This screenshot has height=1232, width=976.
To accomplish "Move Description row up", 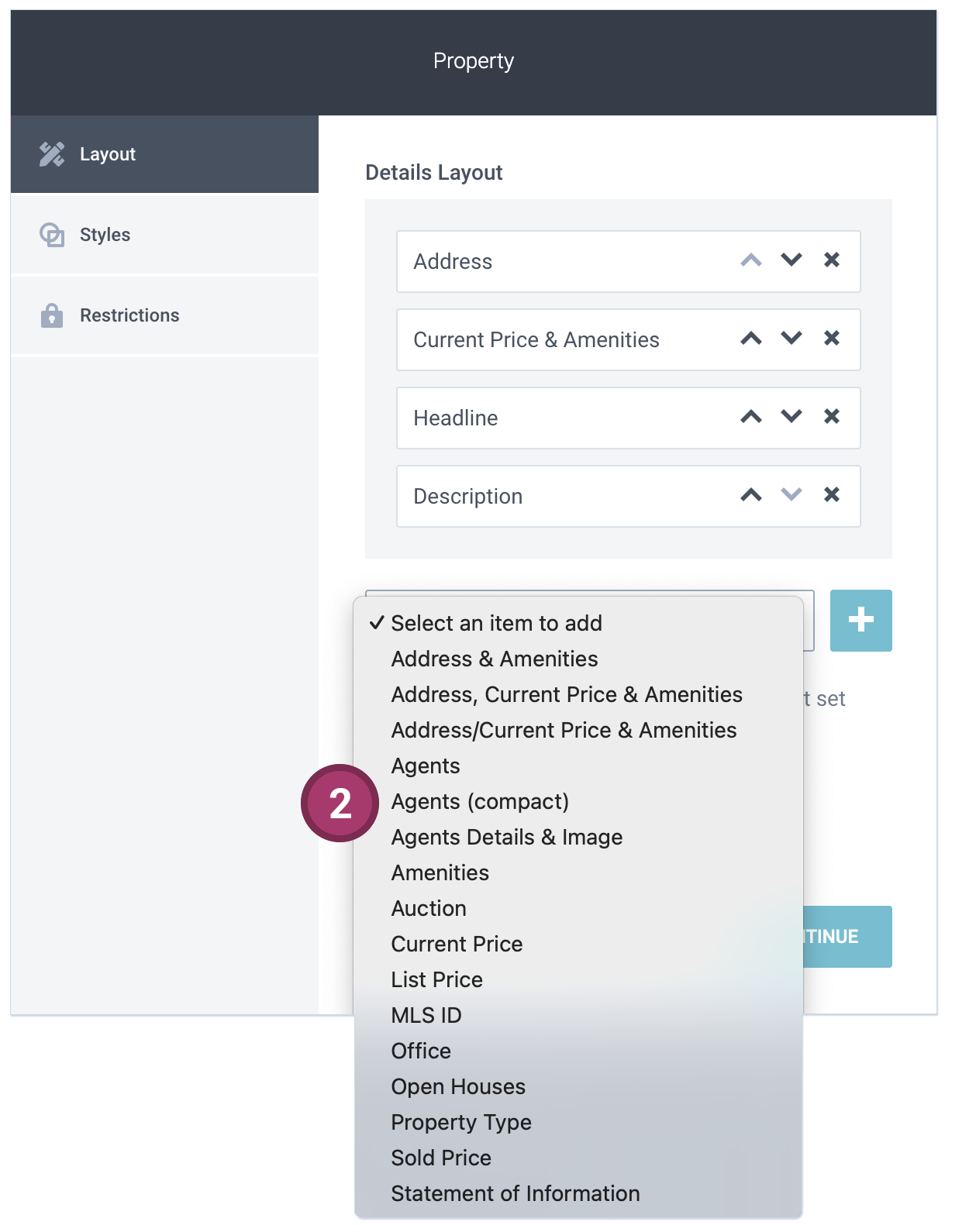I will (x=750, y=495).
